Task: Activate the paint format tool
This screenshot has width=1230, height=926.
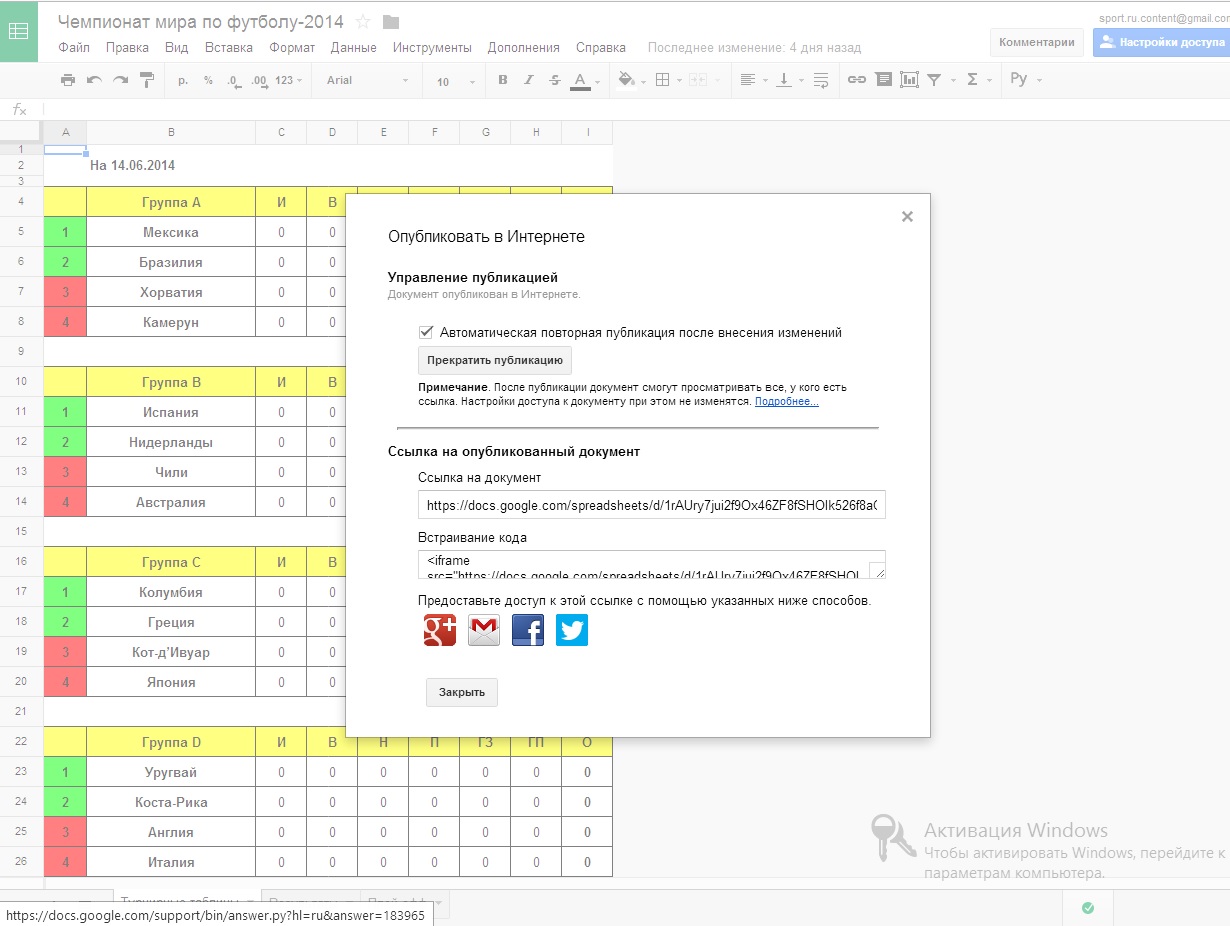Action: (x=147, y=80)
